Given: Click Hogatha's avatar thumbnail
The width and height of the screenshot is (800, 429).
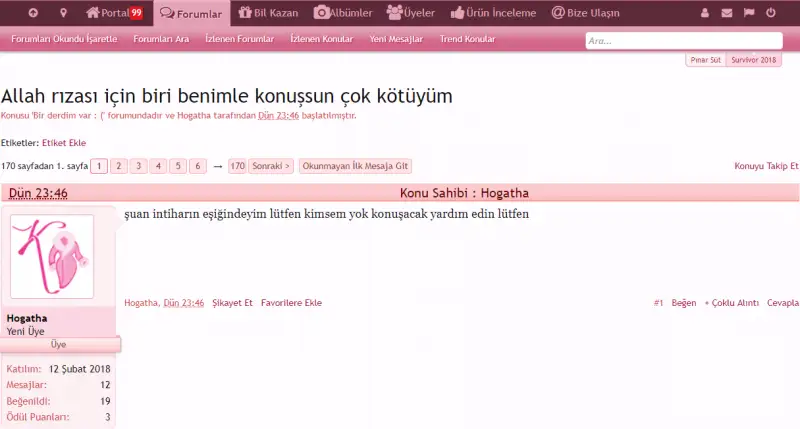Looking at the screenshot, I should pos(52,256).
